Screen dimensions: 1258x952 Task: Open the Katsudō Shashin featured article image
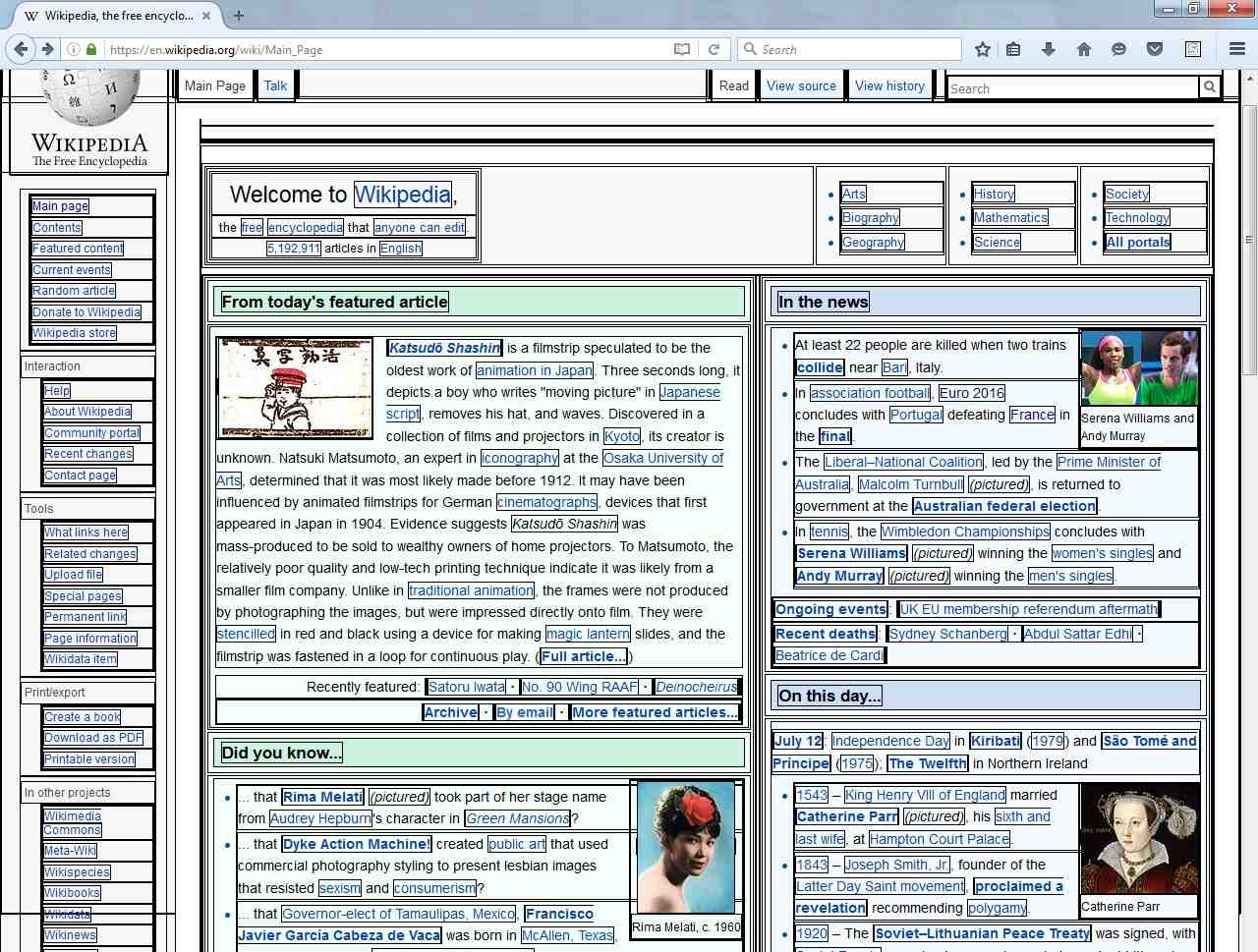pyautogui.click(x=295, y=388)
